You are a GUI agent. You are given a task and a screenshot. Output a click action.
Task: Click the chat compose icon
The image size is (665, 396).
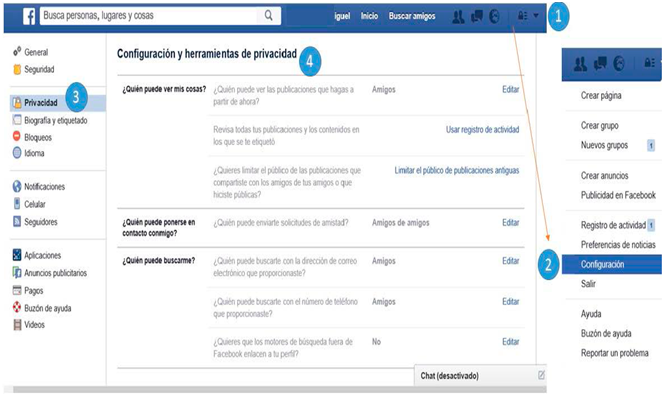pyautogui.click(x=541, y=375)
